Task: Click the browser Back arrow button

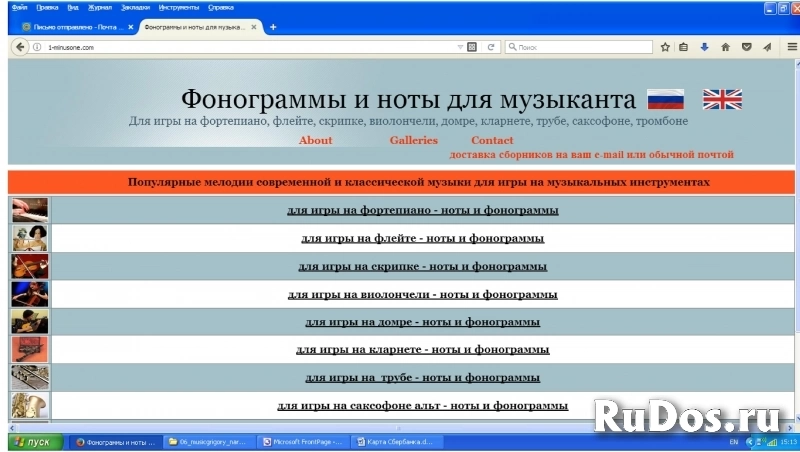Action: (19, 47)
